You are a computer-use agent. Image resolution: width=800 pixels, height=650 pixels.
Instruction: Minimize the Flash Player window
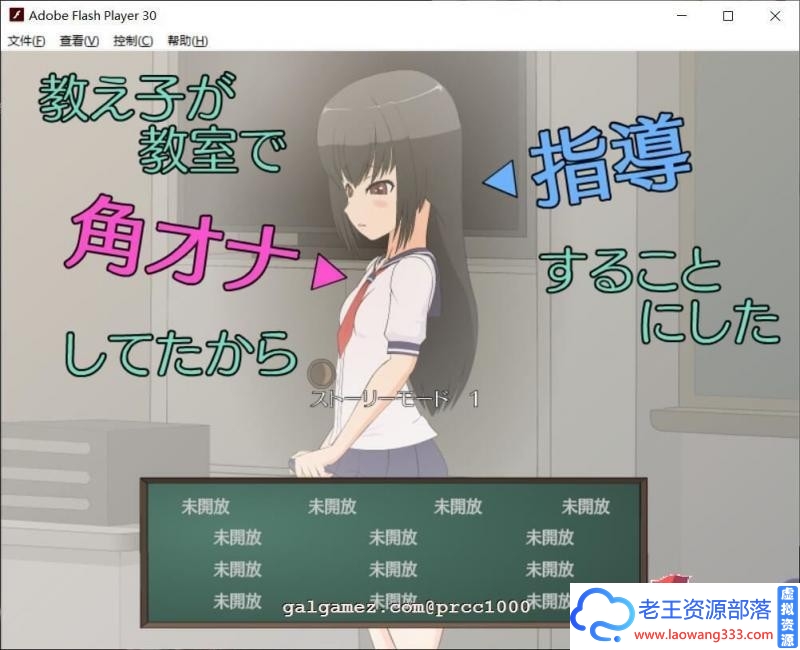(x=682, y=16)
